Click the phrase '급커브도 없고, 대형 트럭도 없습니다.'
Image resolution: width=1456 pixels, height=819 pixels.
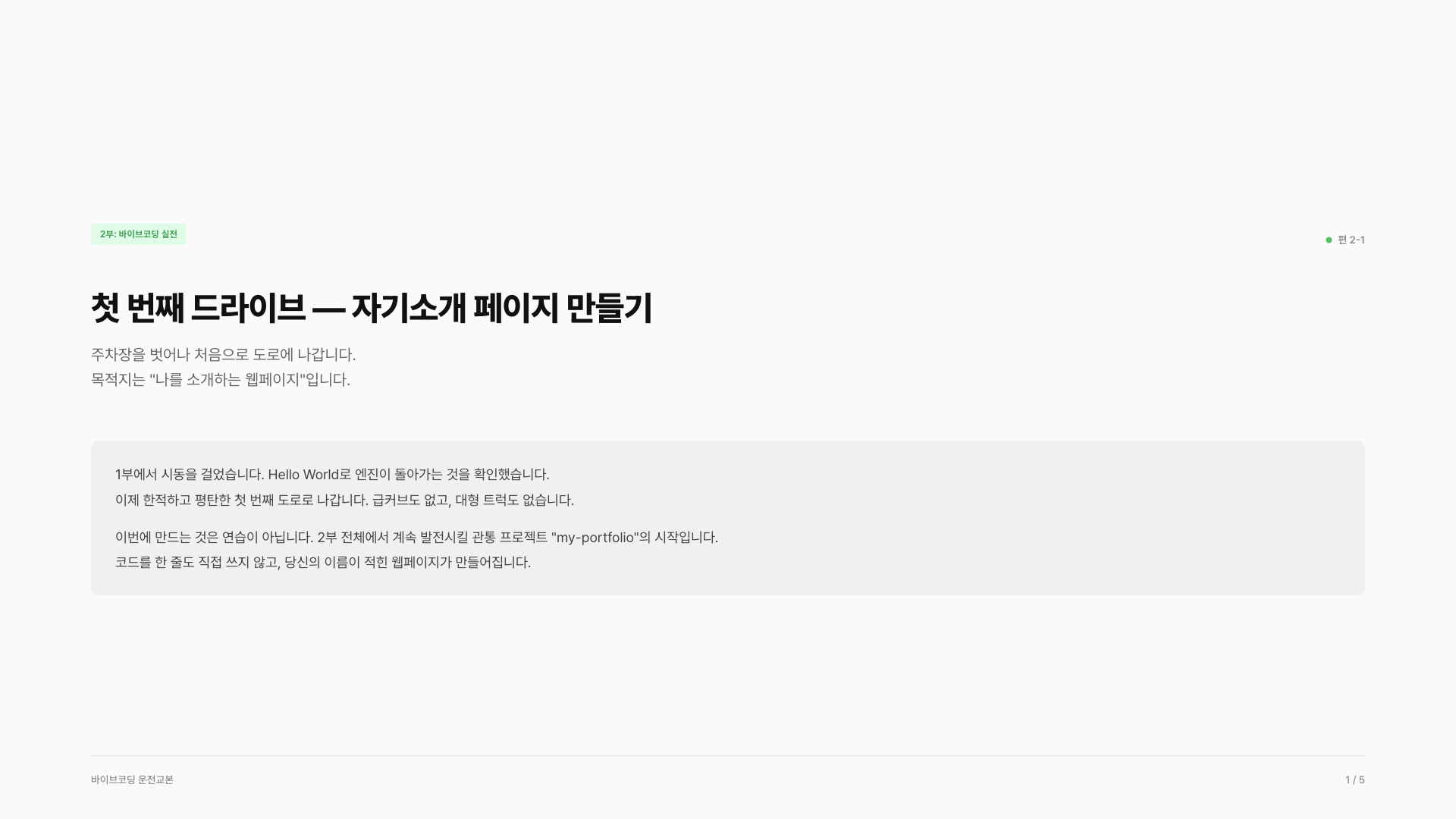click(473, 500)
